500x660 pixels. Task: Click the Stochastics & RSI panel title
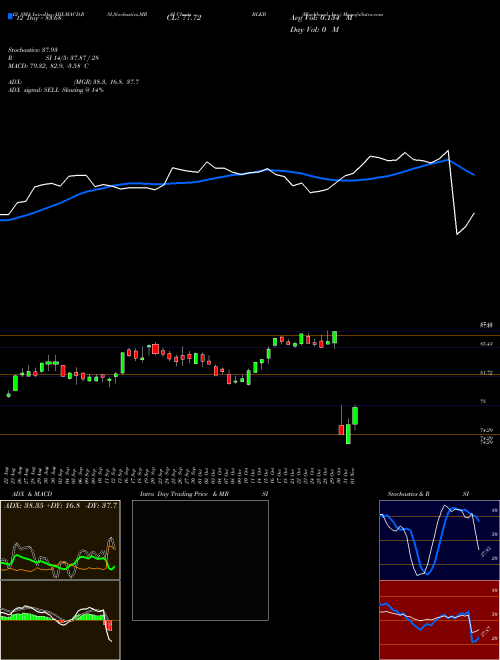point(428,494)
